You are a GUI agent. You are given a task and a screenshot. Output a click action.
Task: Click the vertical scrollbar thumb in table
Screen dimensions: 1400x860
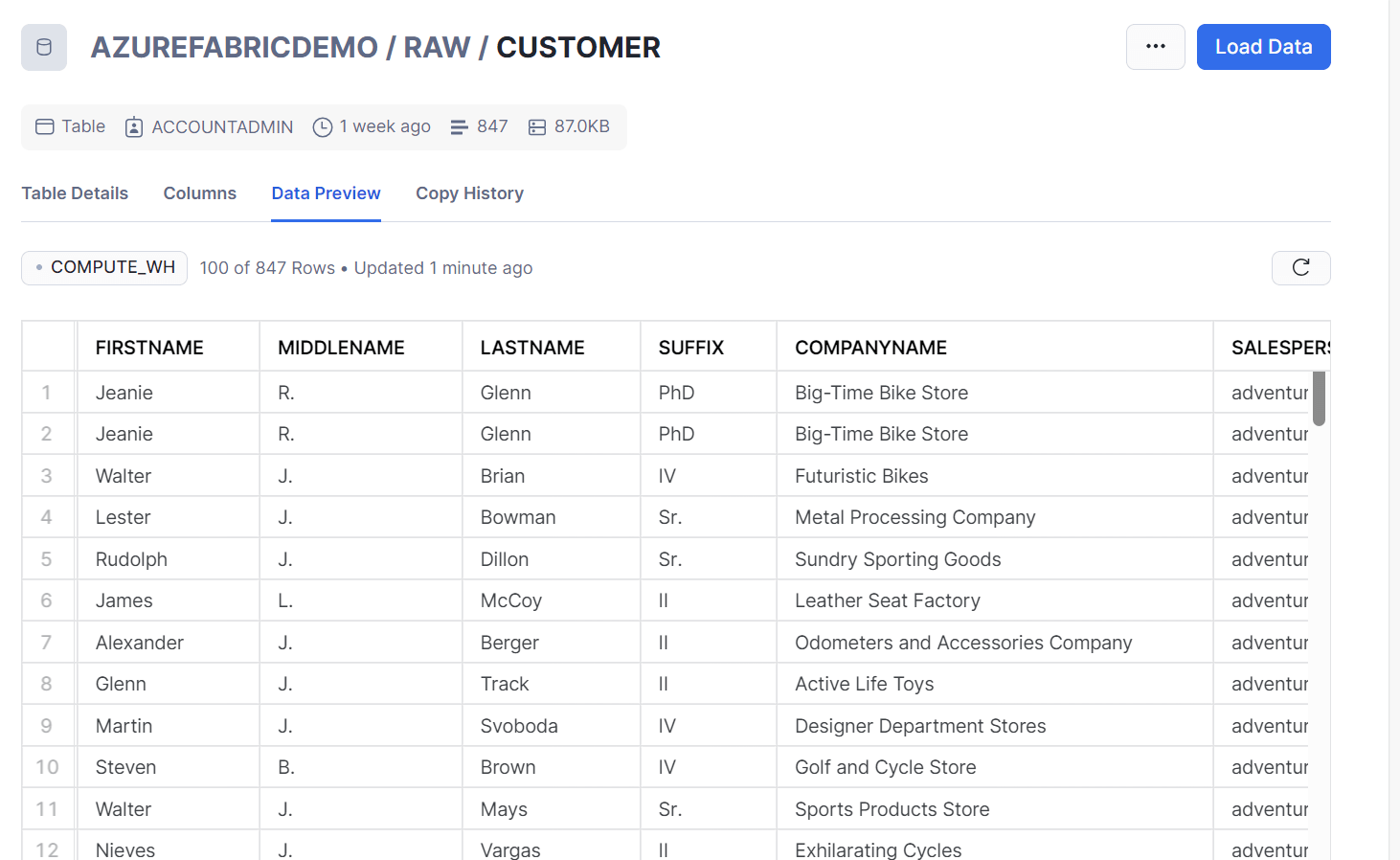(1319, 398)
